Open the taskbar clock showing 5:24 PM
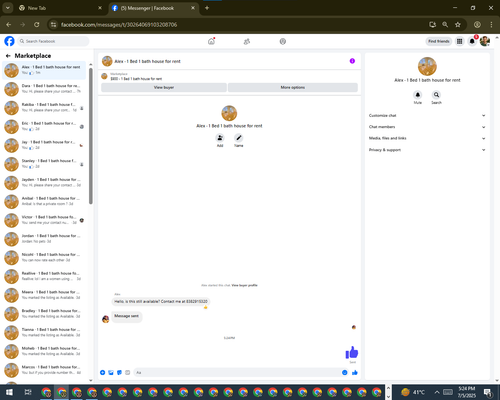Viewport: 500px width, 400px height. [x=467, y=392]
